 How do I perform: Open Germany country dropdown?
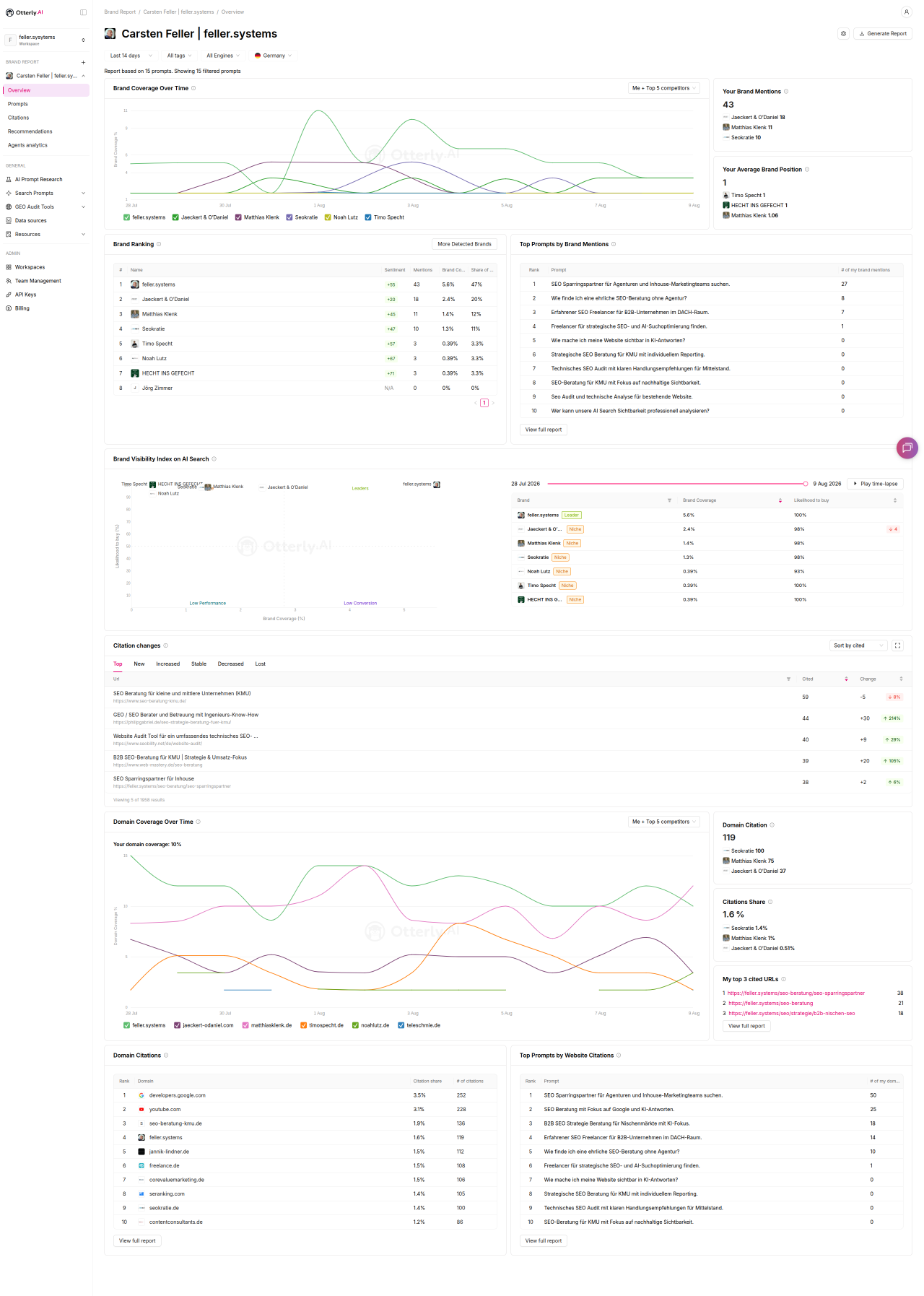tap(273, 56)
